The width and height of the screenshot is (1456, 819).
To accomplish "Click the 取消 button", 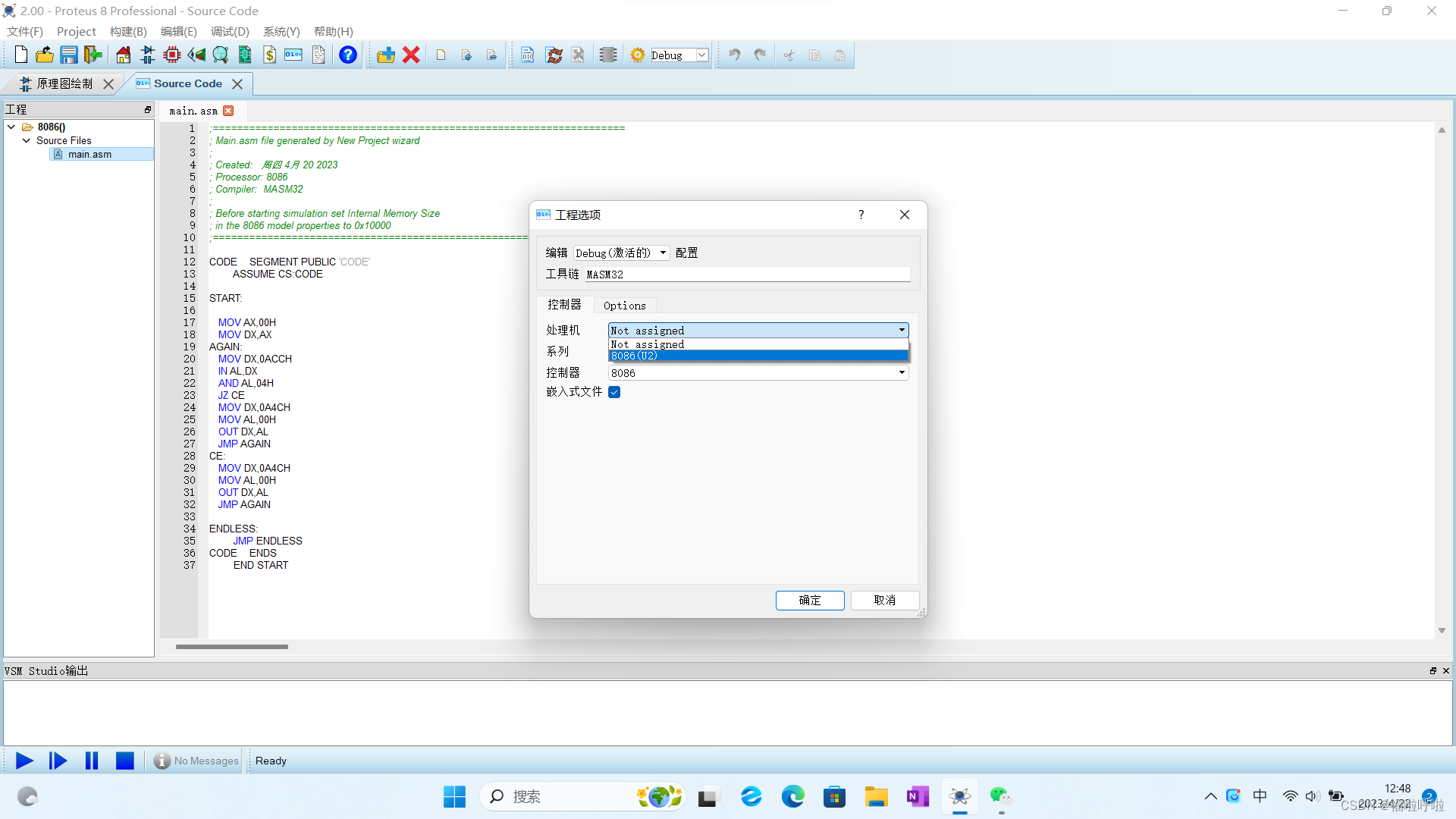I will 884,600.
